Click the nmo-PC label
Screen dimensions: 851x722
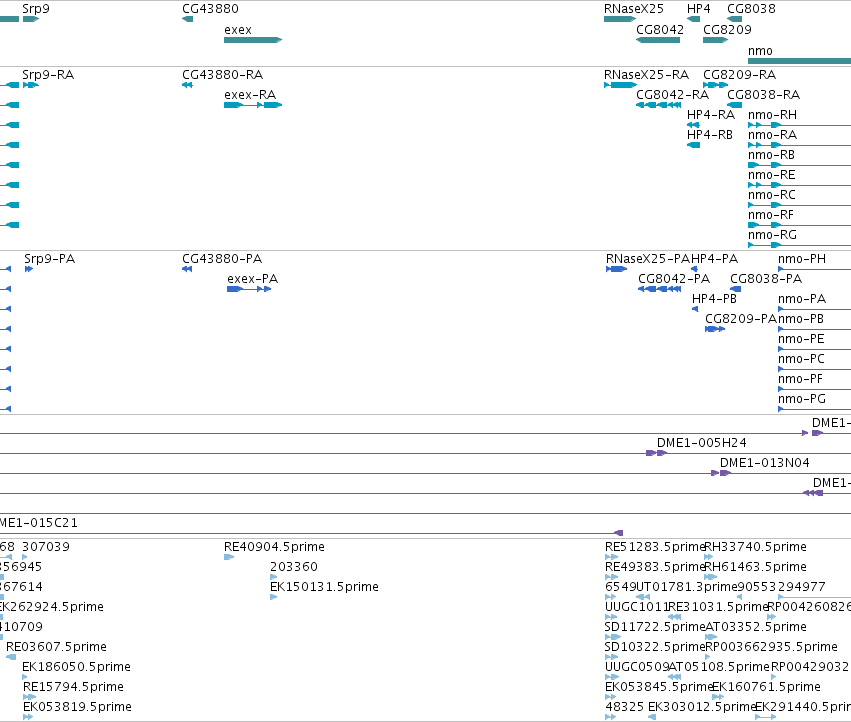[801, 359]
